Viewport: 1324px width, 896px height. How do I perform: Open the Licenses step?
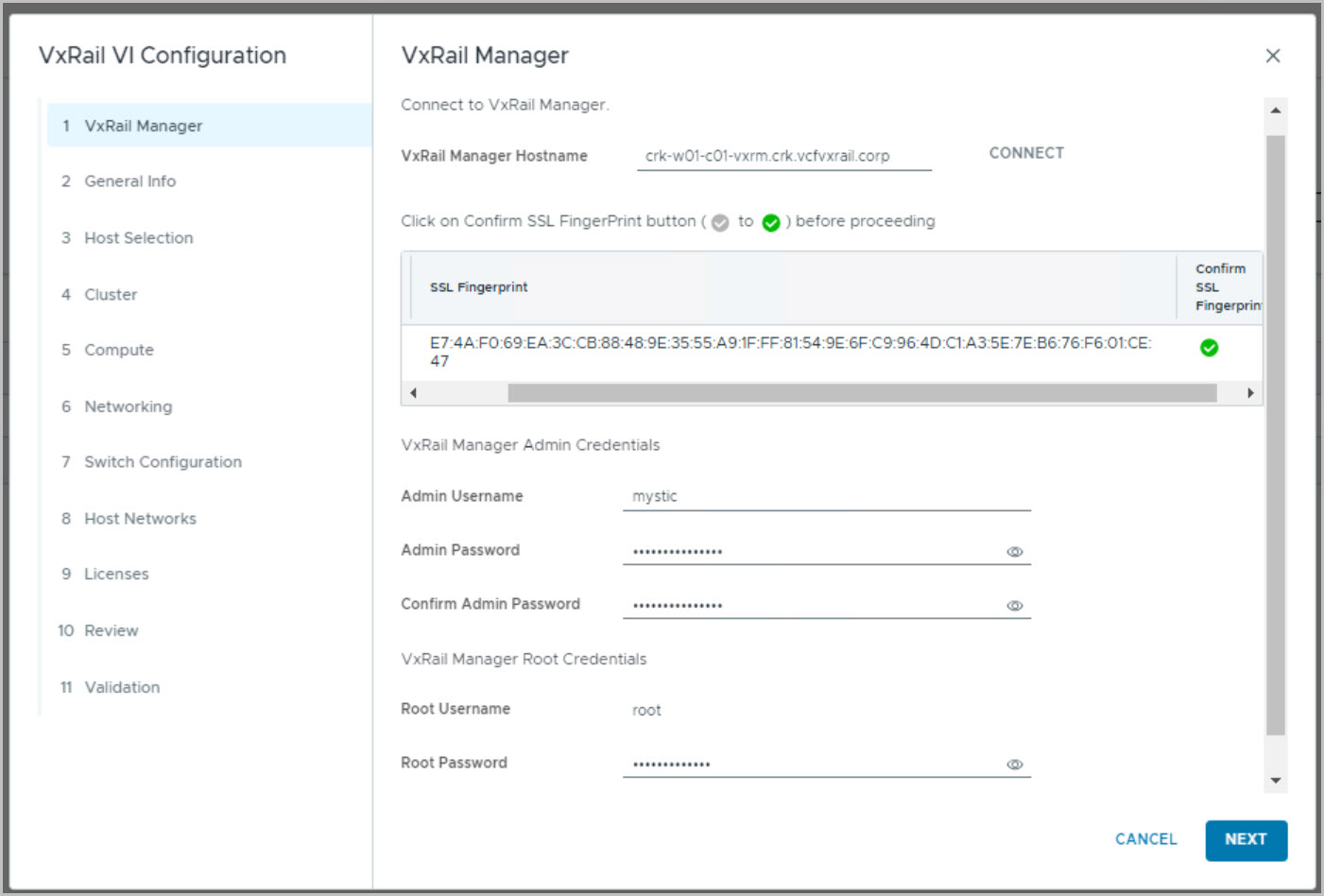116,575
